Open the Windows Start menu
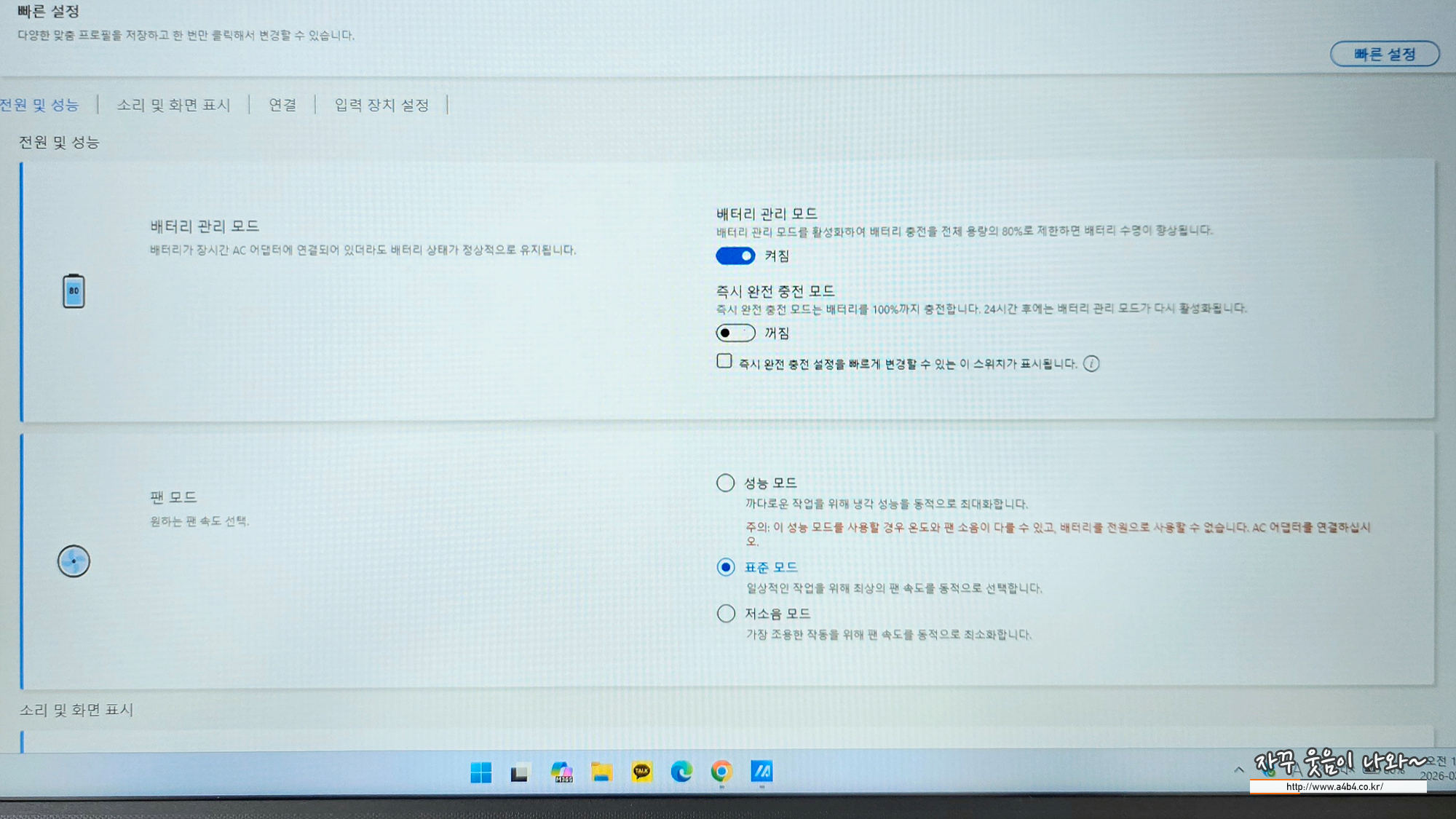Viewport: 1456px width, 819px height. pyautogui.click(x=480, y=772)
